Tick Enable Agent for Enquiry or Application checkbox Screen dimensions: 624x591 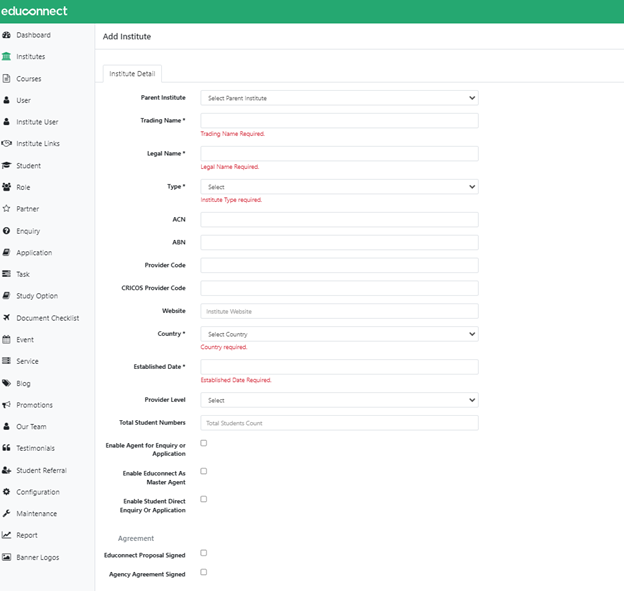tap(204, 443)
